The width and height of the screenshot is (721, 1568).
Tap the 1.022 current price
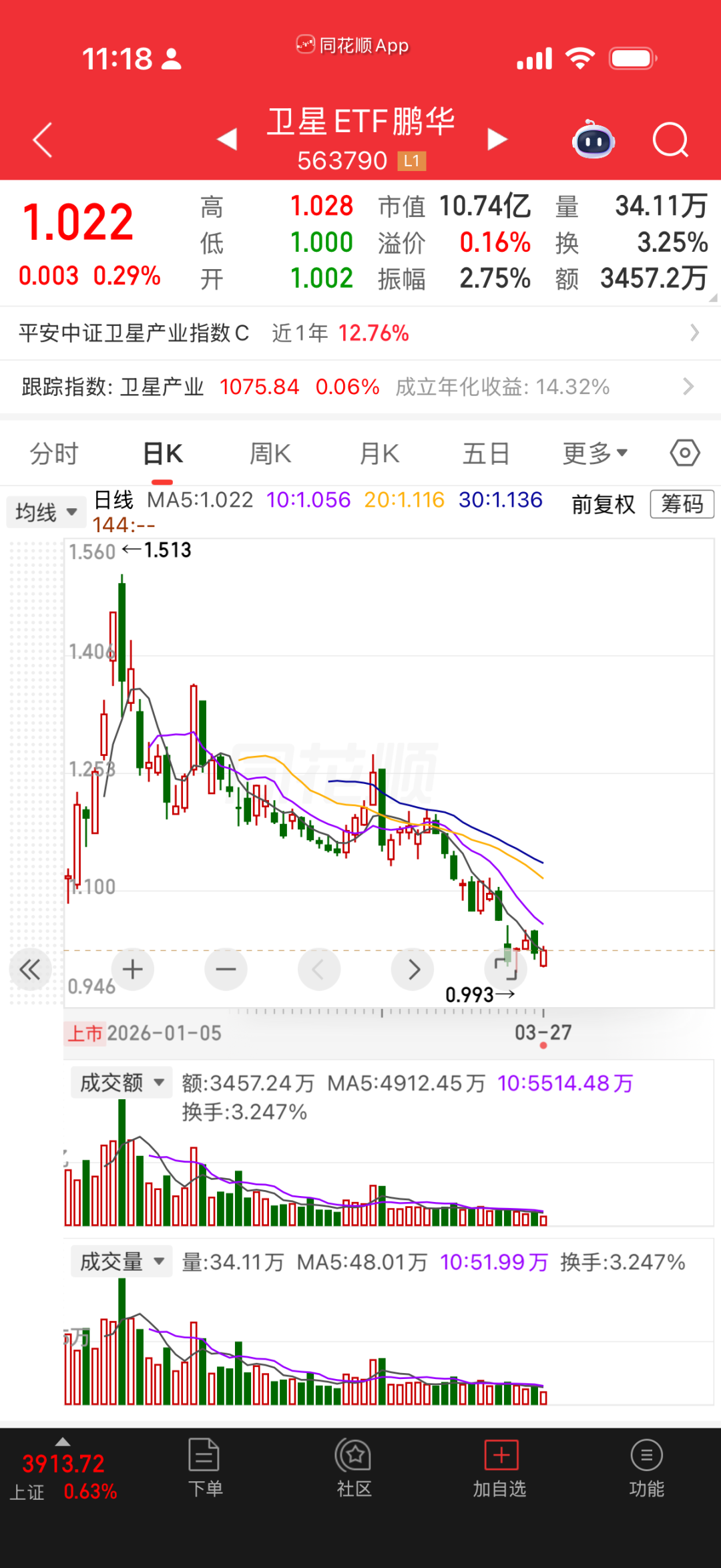78,222
